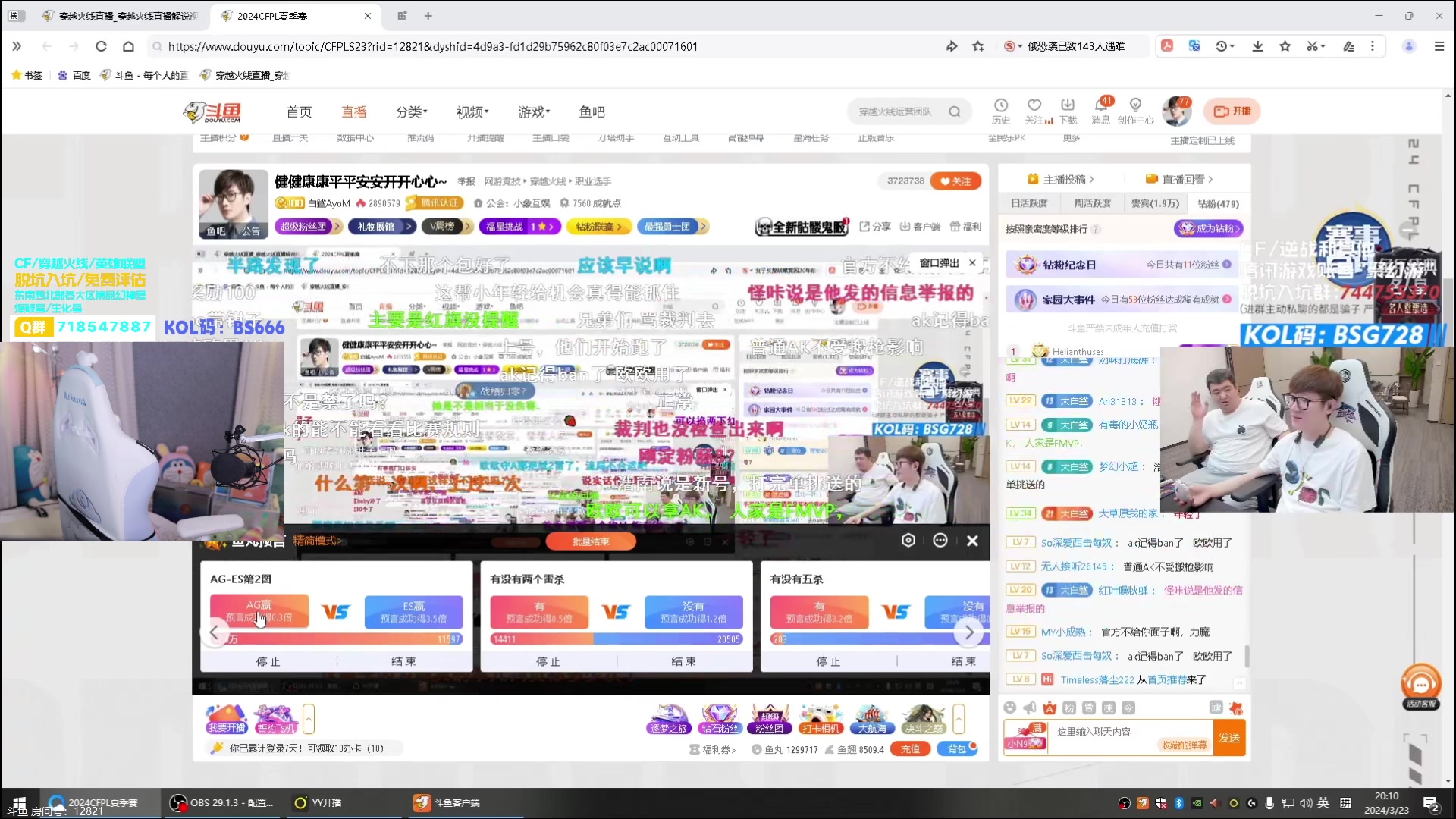The width and height of the screenshot is (1456, 819).
Task: Click 批量结束 button in prediction panel
Action: pos(590,541)
